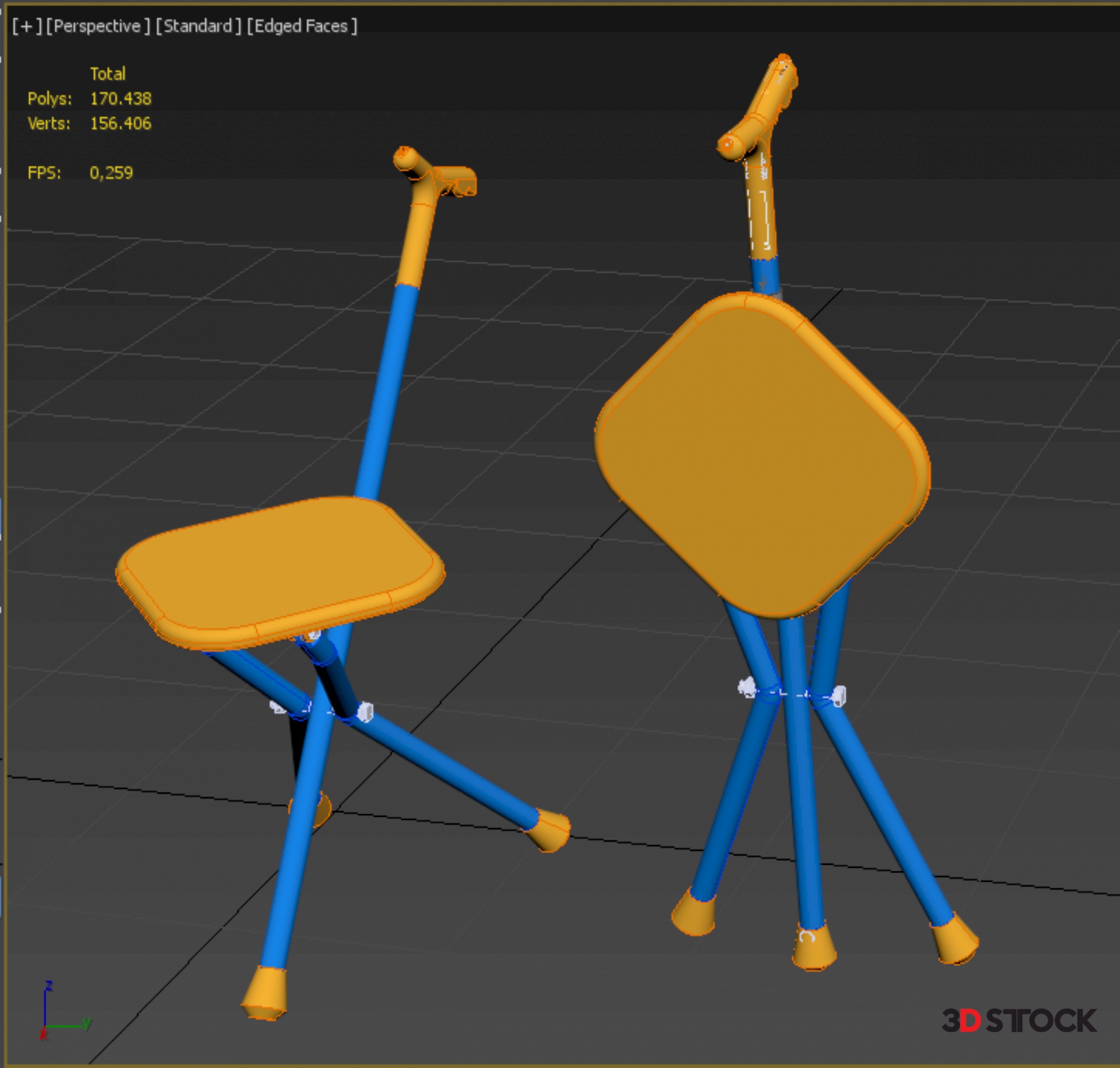Click the Edged Faces viewport label
The width and height of the screenshot is (1120, 1068).
pyautogui.click(x=302, y=26)
